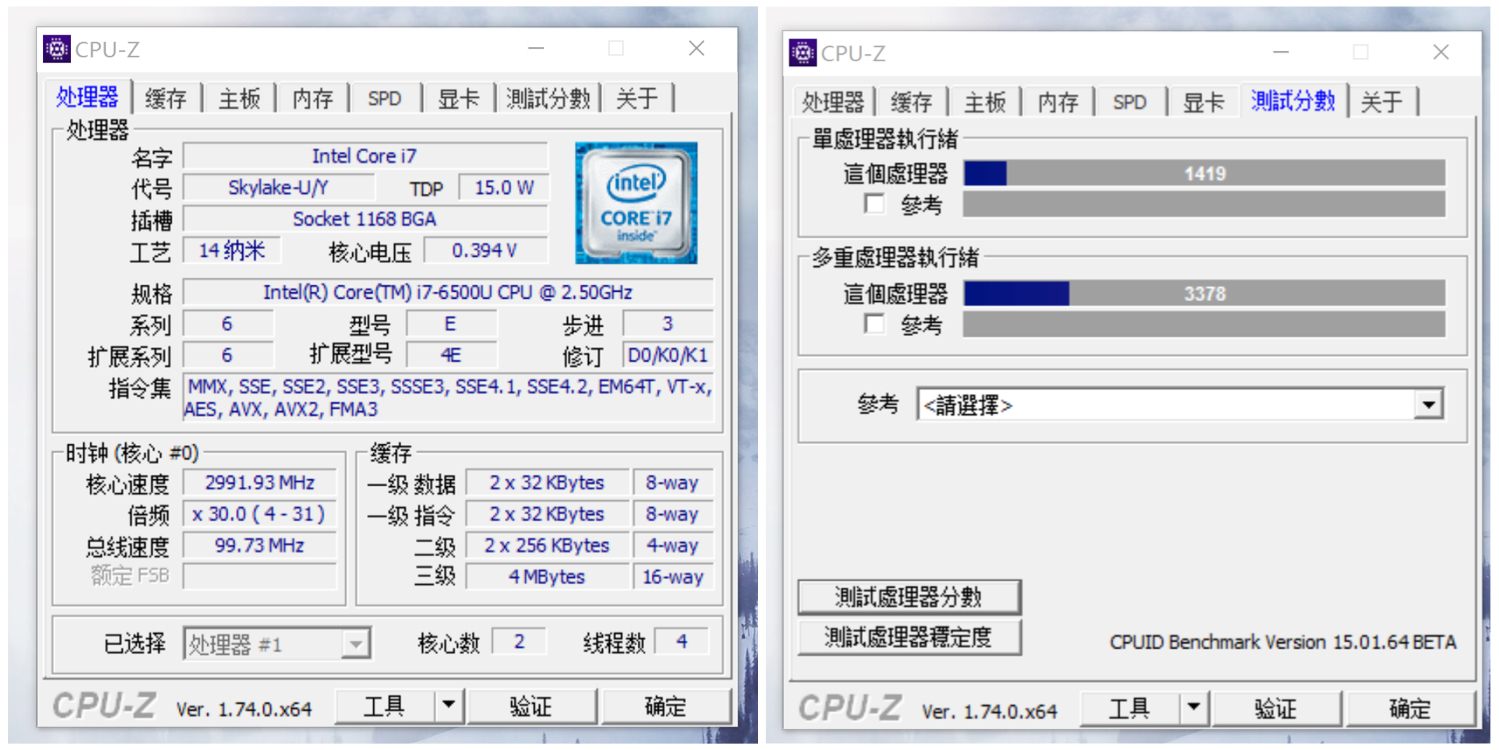1499x750 pixels.
Task: Click 倍频 value x 30.0 ( 4 - 31 )
Action: tap(260, 514)
